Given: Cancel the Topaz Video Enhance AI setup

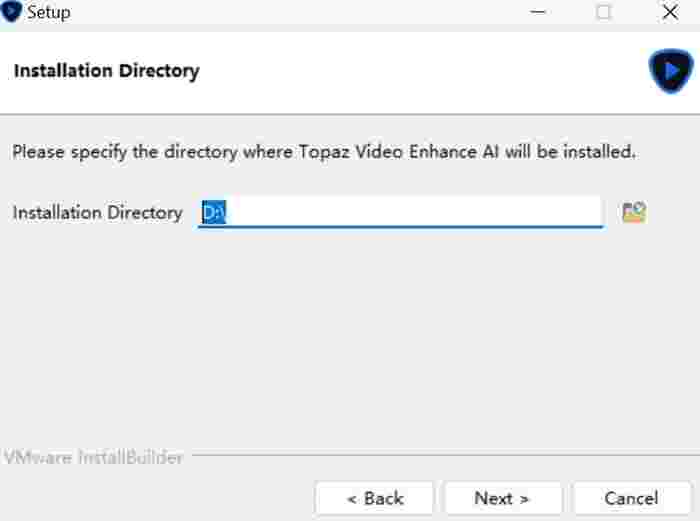Looking at the screenshot, I should pyautogui.click(x=631, y=498).
